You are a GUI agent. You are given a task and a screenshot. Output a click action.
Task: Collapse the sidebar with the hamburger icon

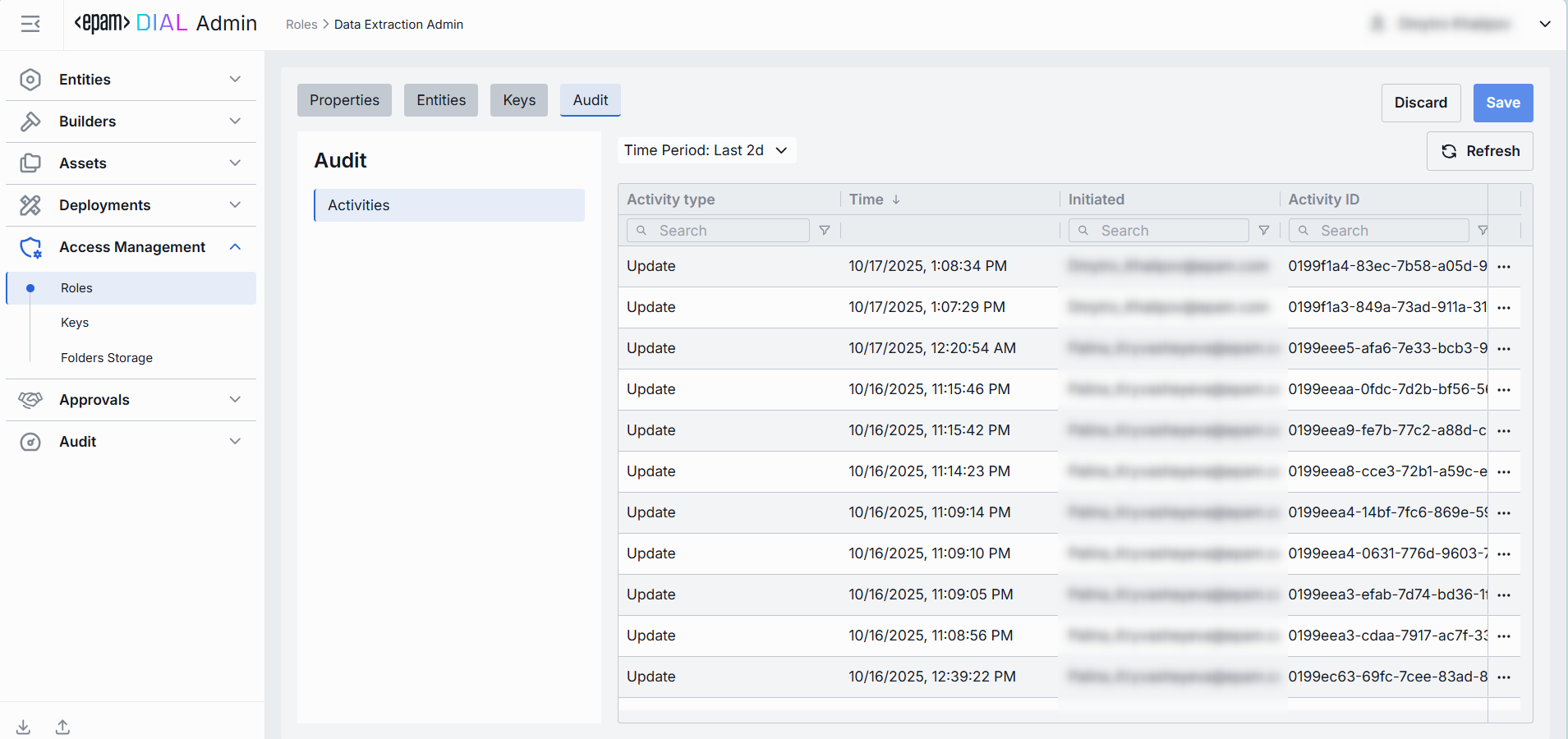(x=30, y=25)
